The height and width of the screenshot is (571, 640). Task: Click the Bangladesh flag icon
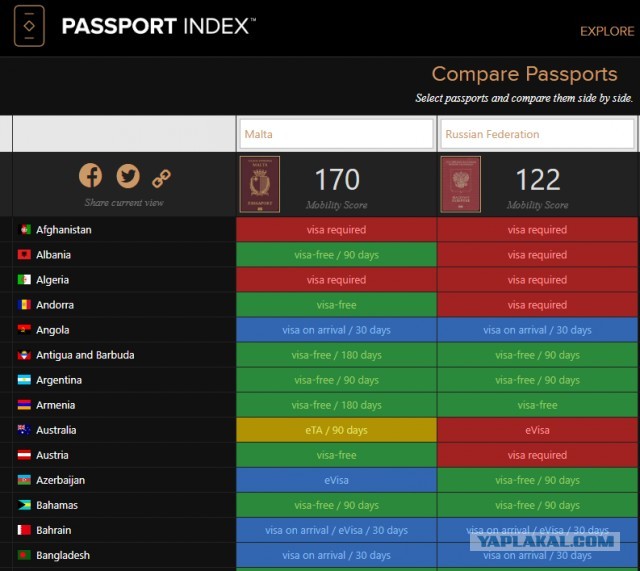click(24, 555)
